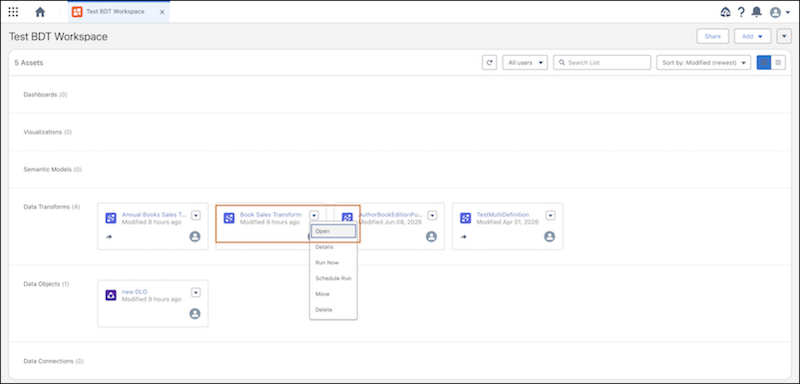This screenshot has height=384, width=800.
Task: Click the Semantic Models (0) section label
Action: (53, 169)
